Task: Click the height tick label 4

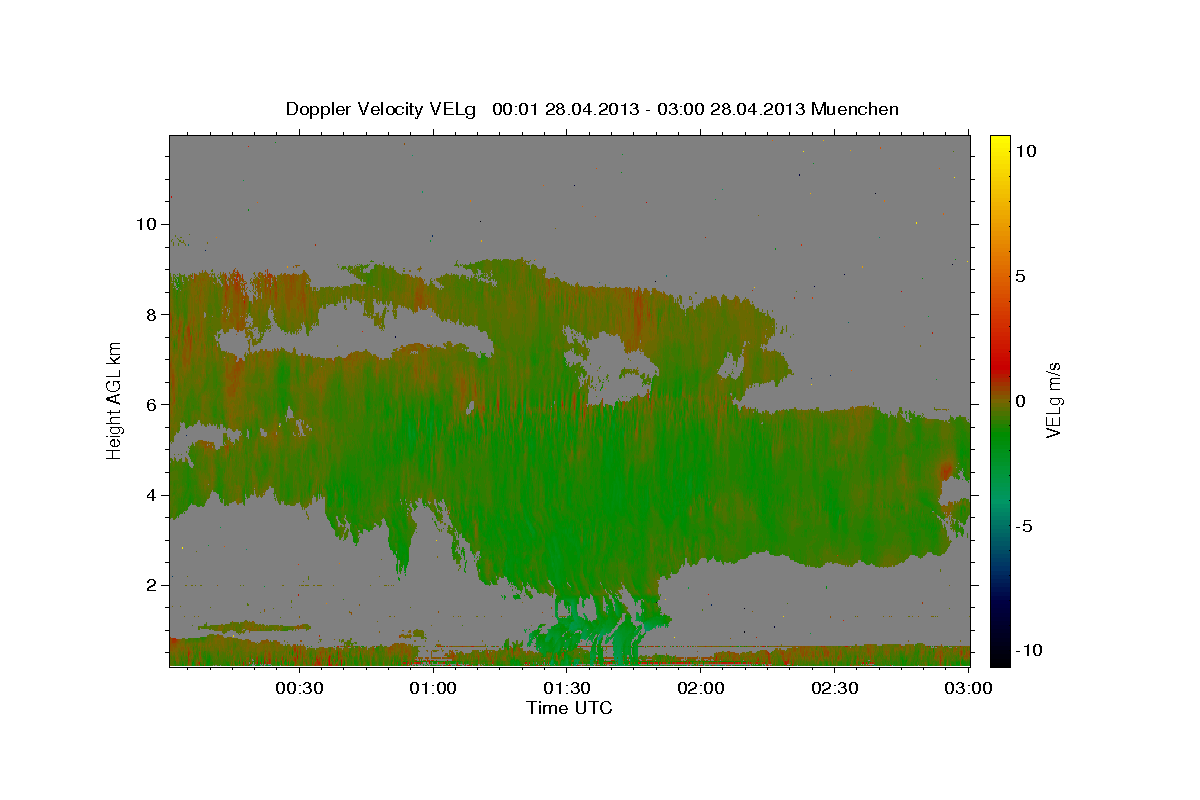Action: [152, 495]
